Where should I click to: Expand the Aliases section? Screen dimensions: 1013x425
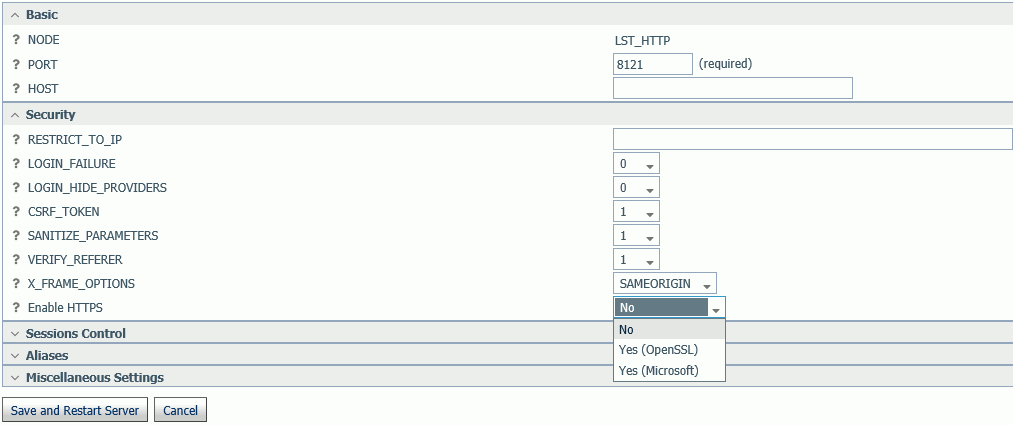coord(47,355)
